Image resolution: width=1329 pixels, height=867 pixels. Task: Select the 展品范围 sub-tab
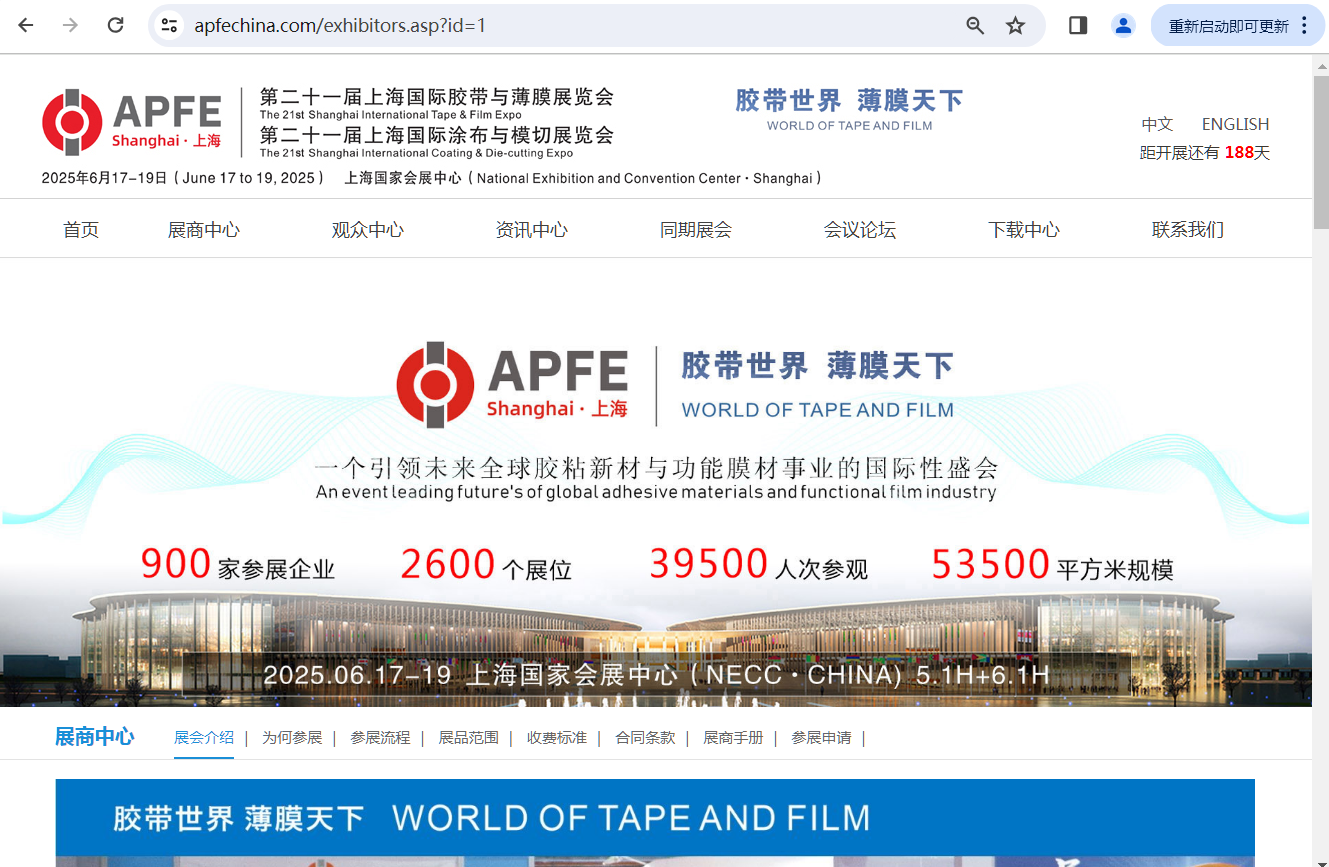[469, 738]
